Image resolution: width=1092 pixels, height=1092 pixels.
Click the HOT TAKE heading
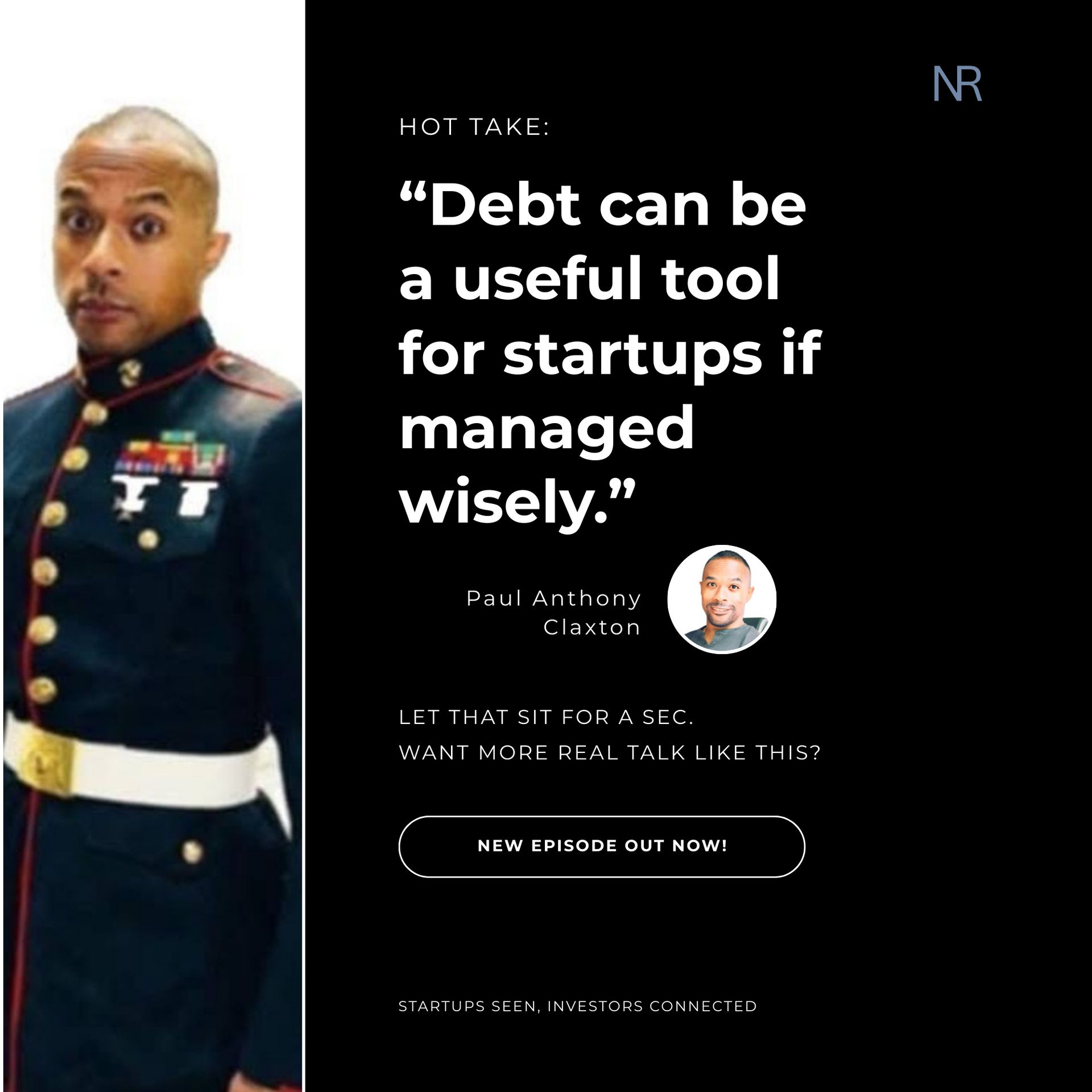[x=474, y=127]
